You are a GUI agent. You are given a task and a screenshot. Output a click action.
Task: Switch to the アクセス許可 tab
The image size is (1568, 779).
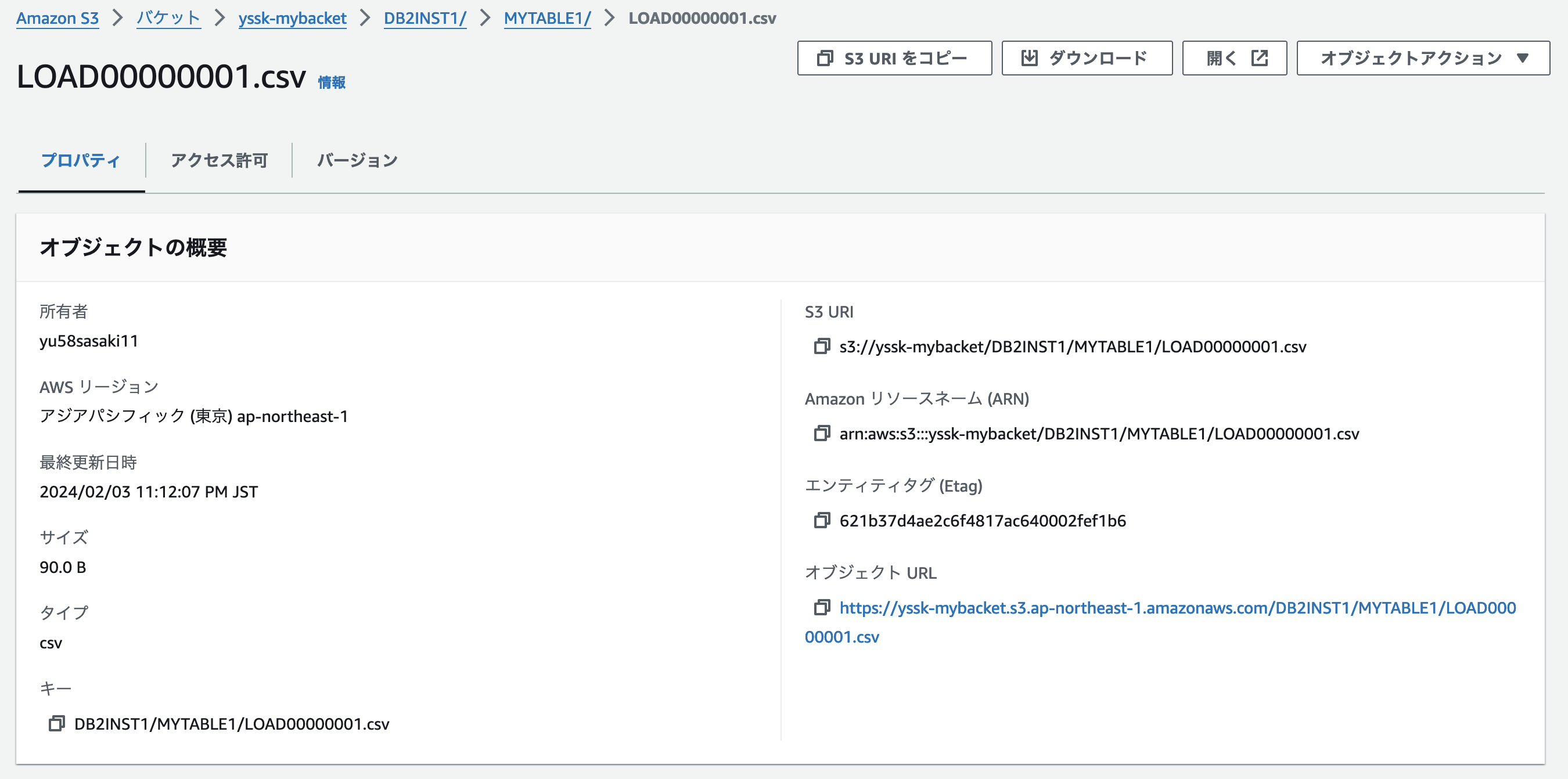(x=219, y=160)
